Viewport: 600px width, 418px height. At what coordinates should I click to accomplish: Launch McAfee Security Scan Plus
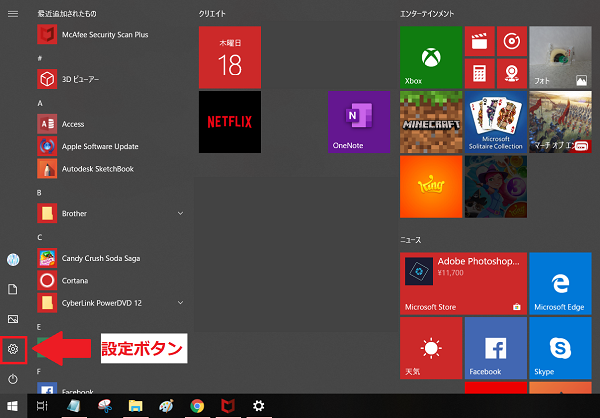point(111,34)
